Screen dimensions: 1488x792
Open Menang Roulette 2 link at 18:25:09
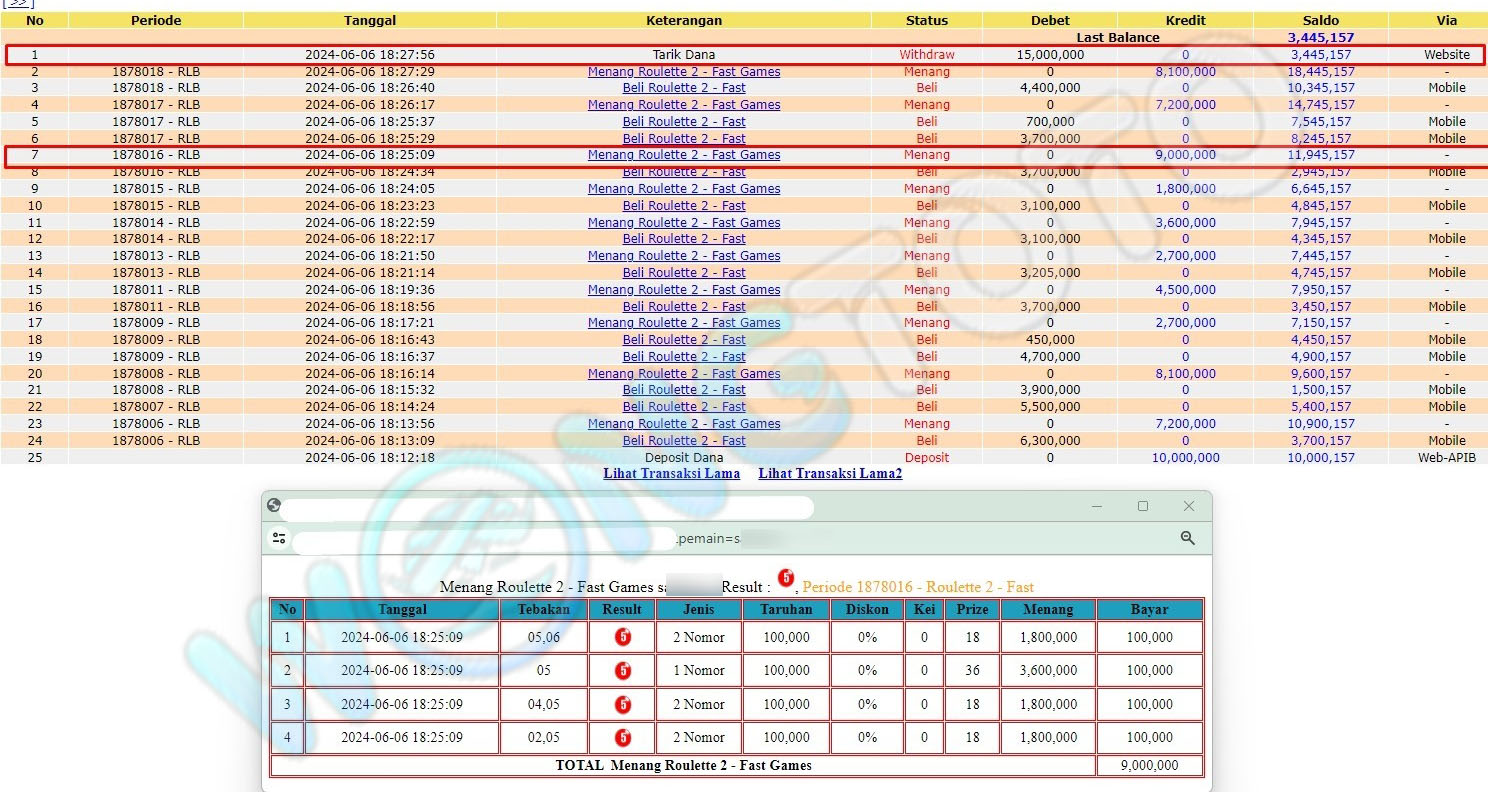point(684,155)
